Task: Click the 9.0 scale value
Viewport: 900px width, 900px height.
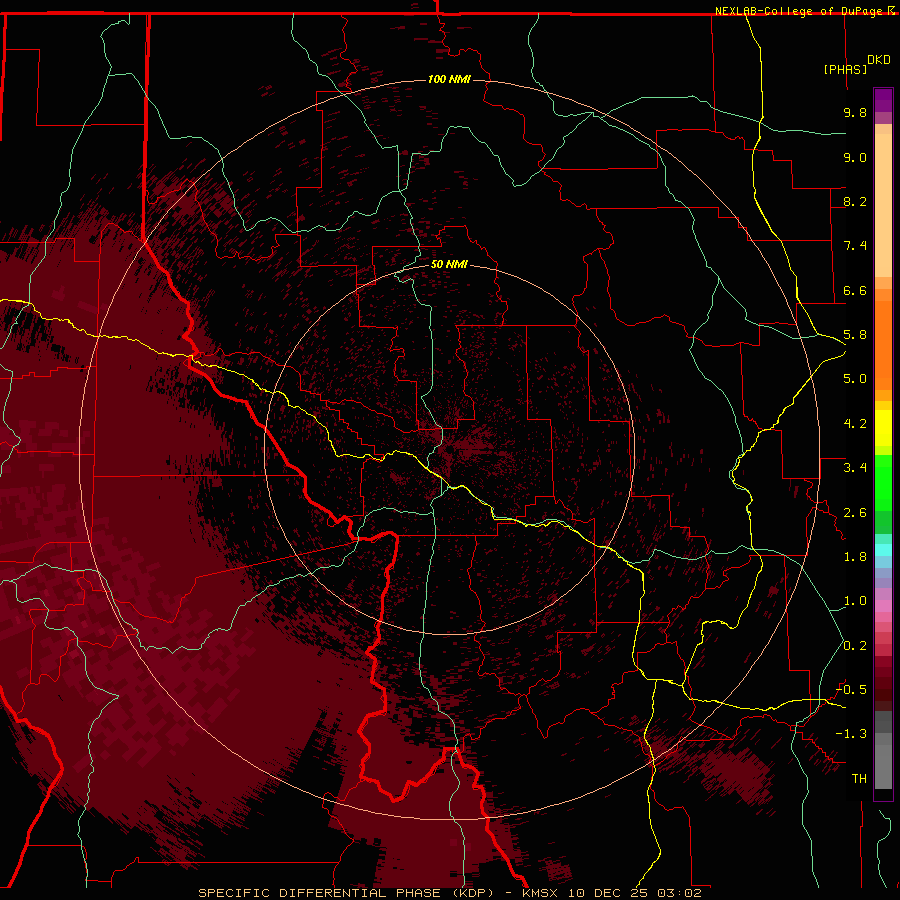Action: pyautogui.click(x=855, y=157)
